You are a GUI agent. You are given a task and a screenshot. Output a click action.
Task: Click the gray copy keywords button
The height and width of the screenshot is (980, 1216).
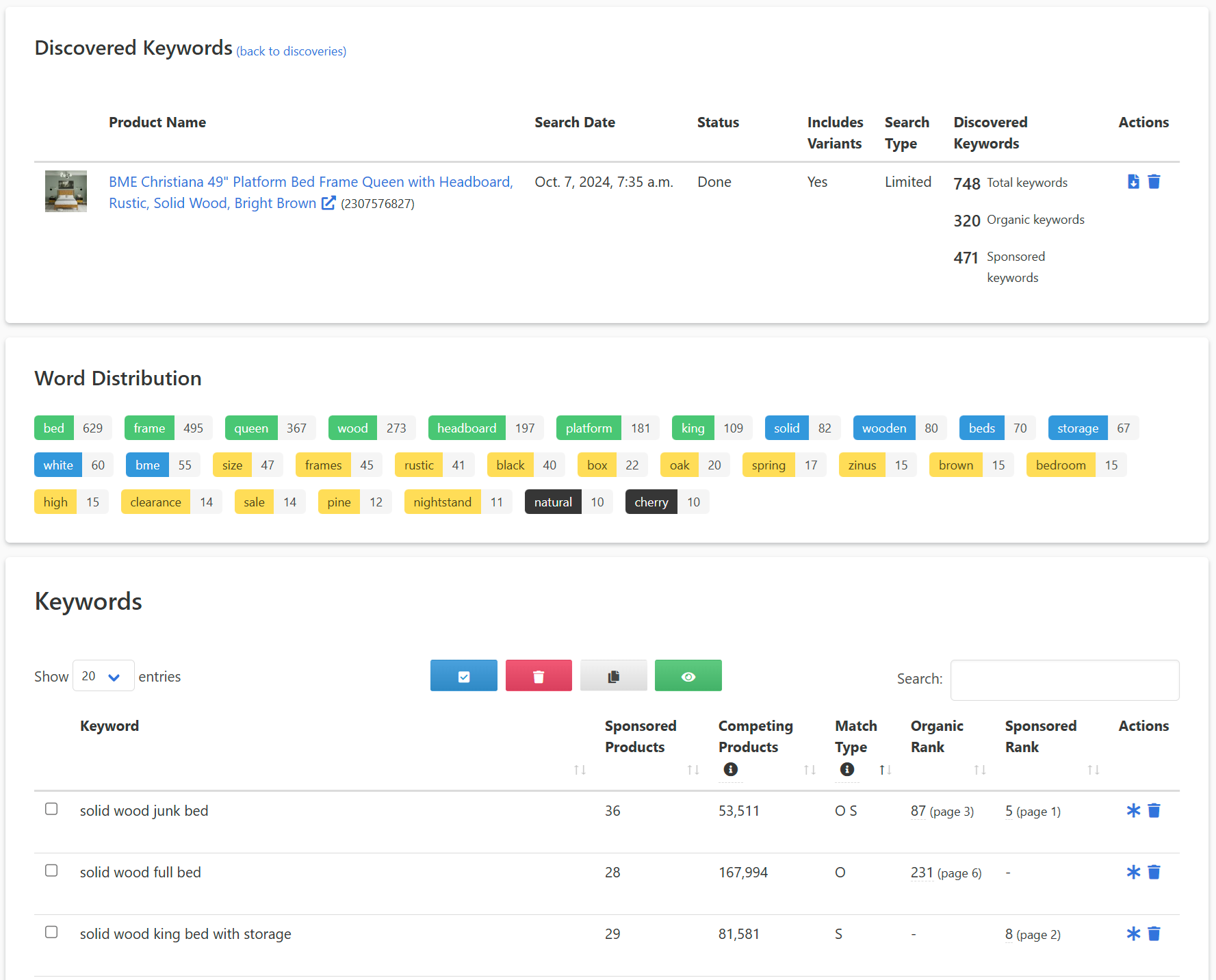[x=613, y=676]
